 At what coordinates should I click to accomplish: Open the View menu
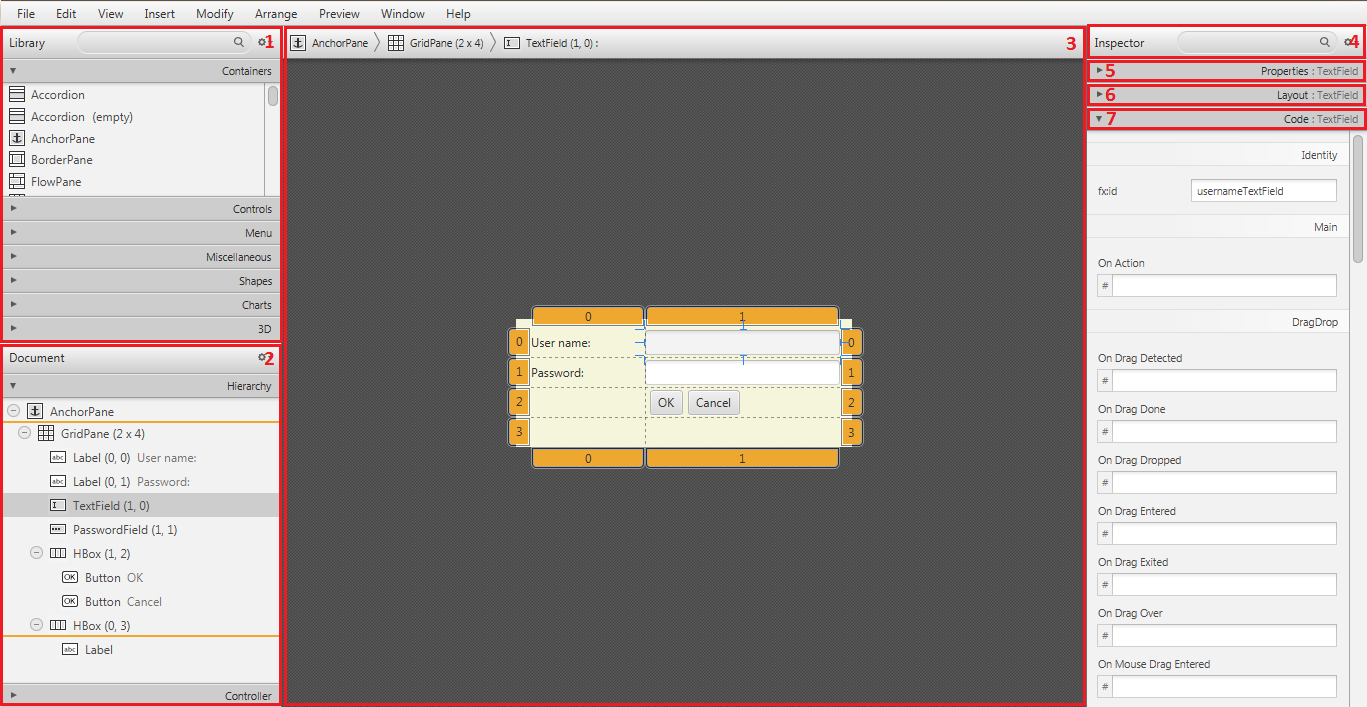tap(111, 14)
